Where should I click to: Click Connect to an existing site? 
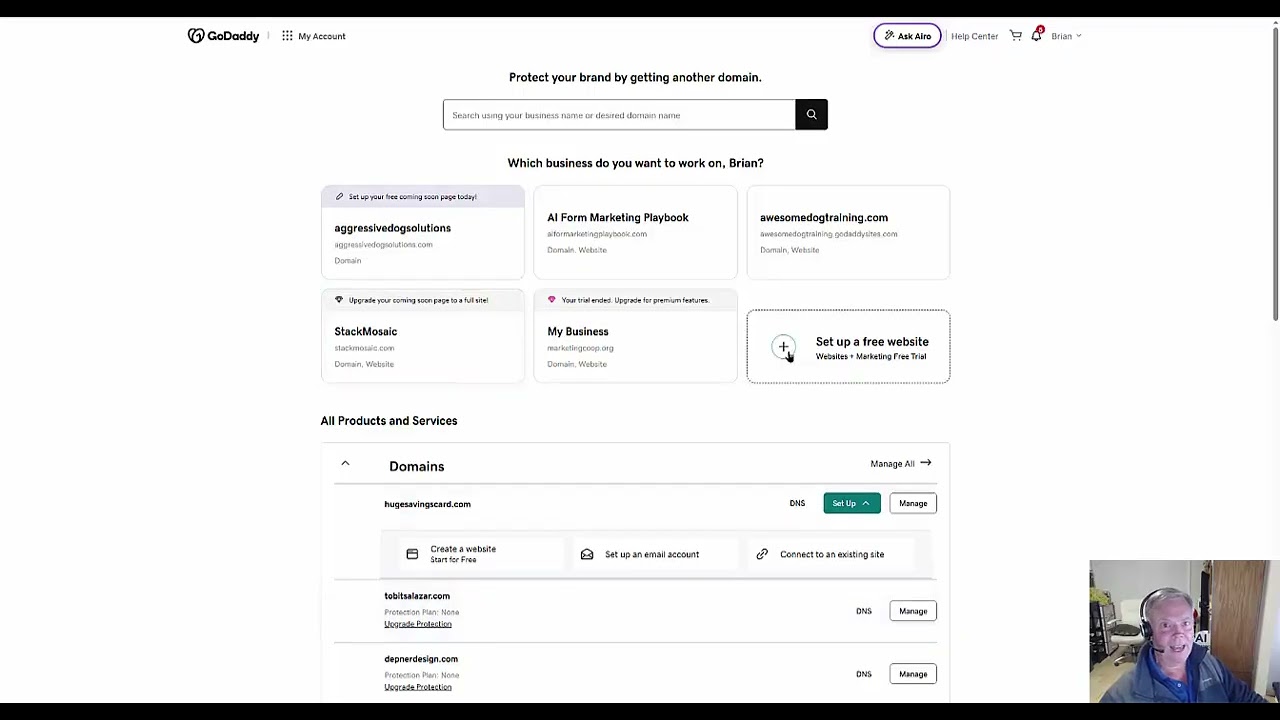(832, 554)
